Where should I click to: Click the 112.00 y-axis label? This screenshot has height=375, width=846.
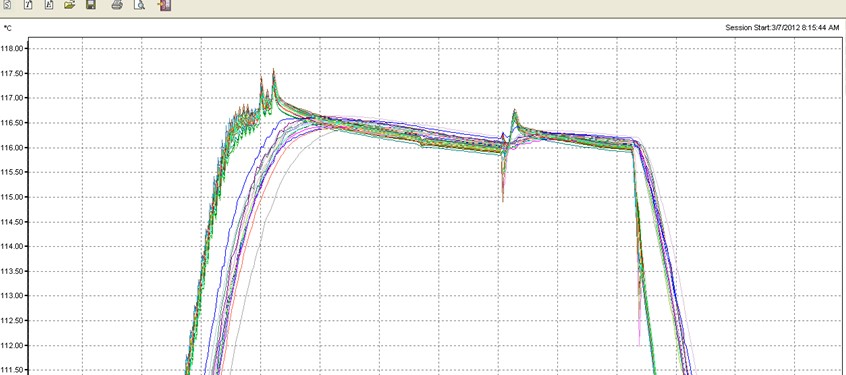[x=14, y=345]
